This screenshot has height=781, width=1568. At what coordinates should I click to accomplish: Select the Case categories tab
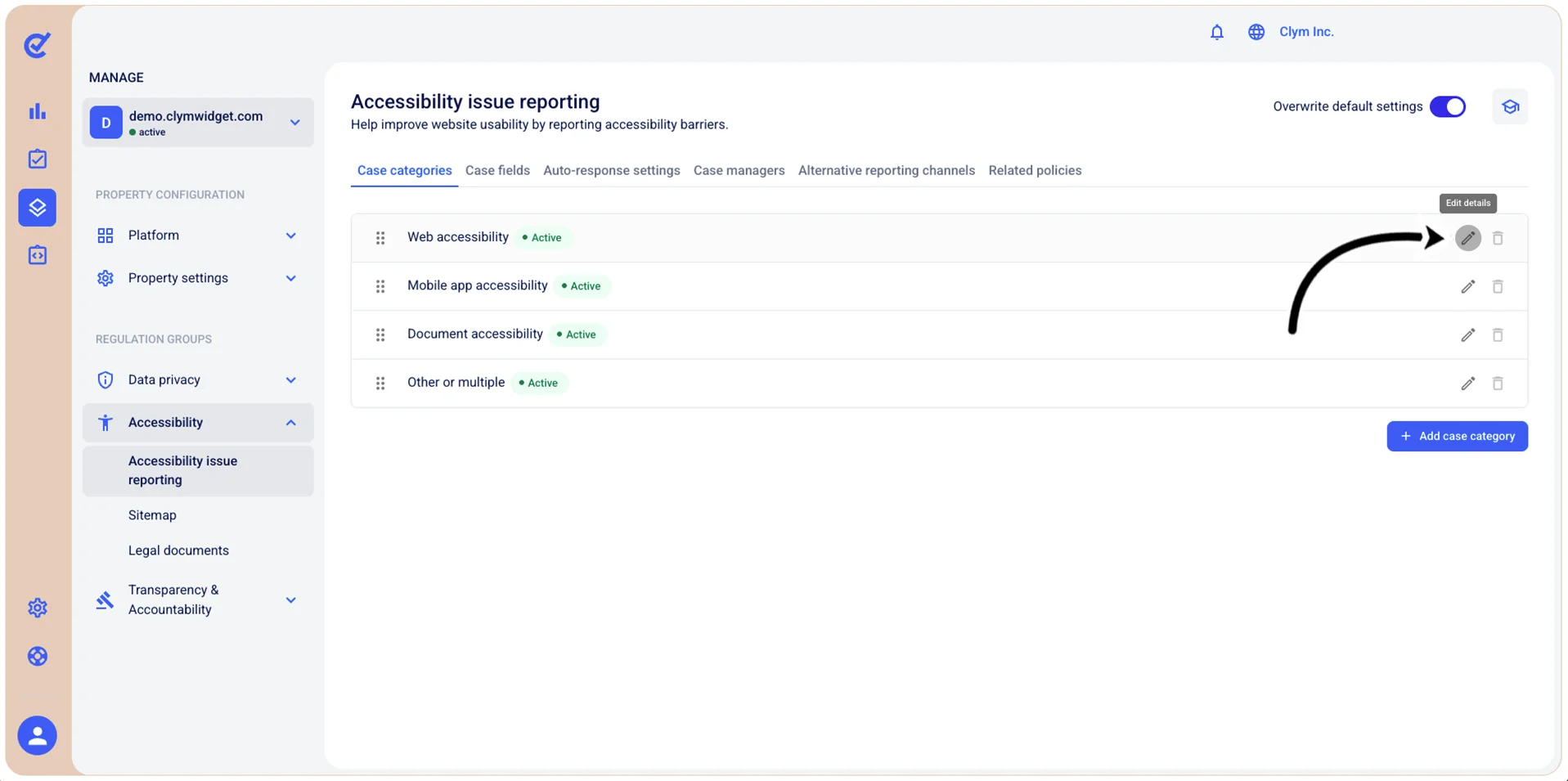tap(404, 170)
